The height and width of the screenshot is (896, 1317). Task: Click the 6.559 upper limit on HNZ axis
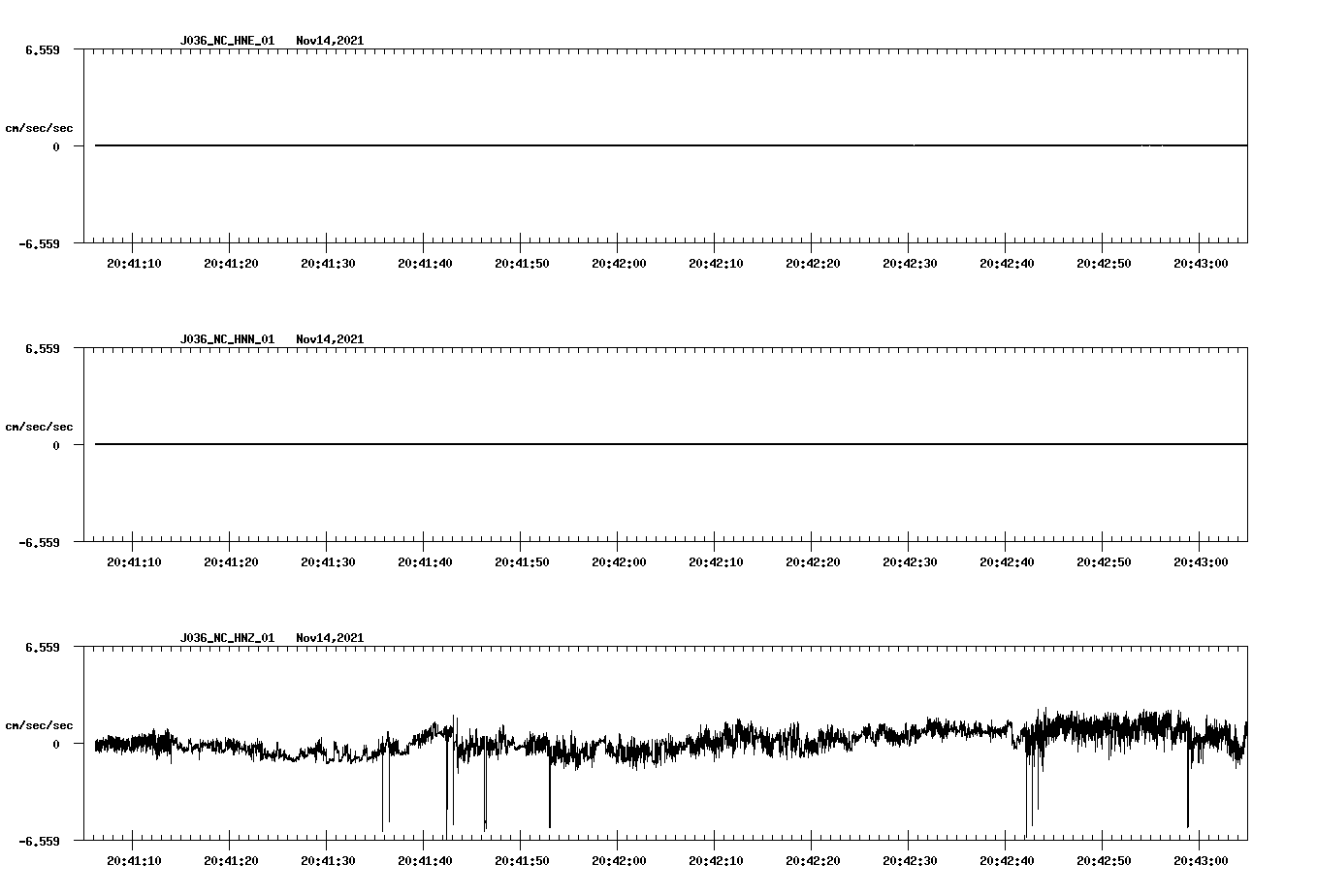pyautogui.click(x=42, y=647)
